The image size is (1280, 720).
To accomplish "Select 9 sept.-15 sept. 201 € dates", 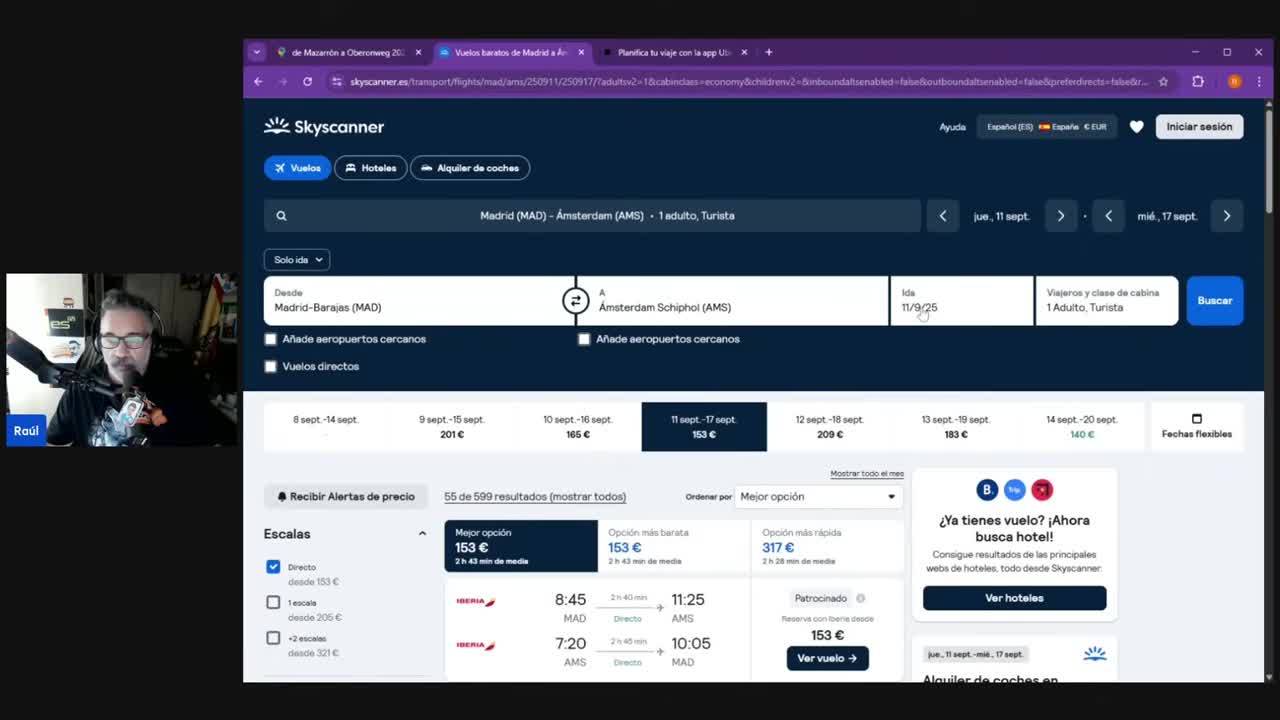I will 452,427.
